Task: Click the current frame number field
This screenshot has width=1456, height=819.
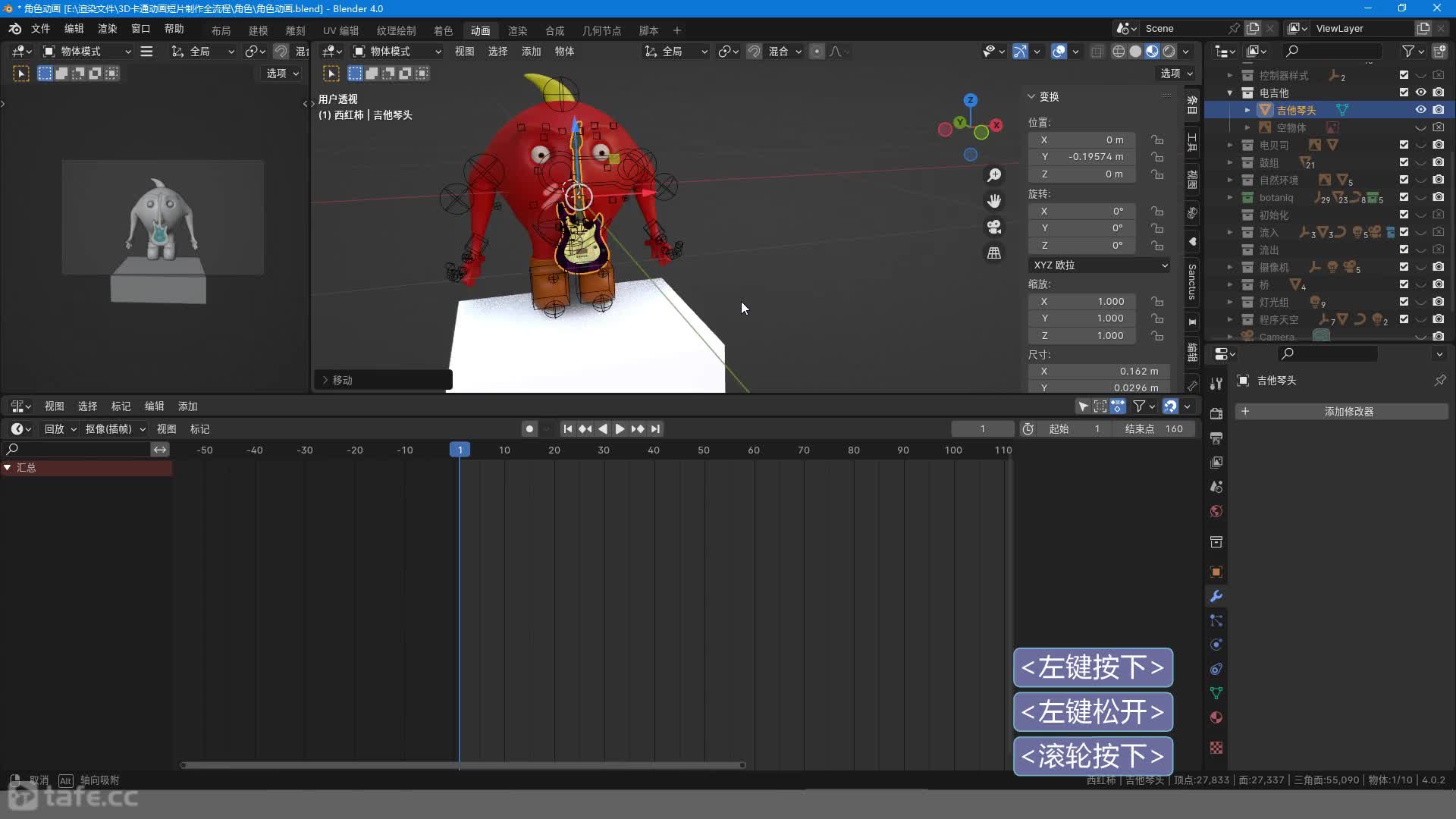Action: click(983, 429)
